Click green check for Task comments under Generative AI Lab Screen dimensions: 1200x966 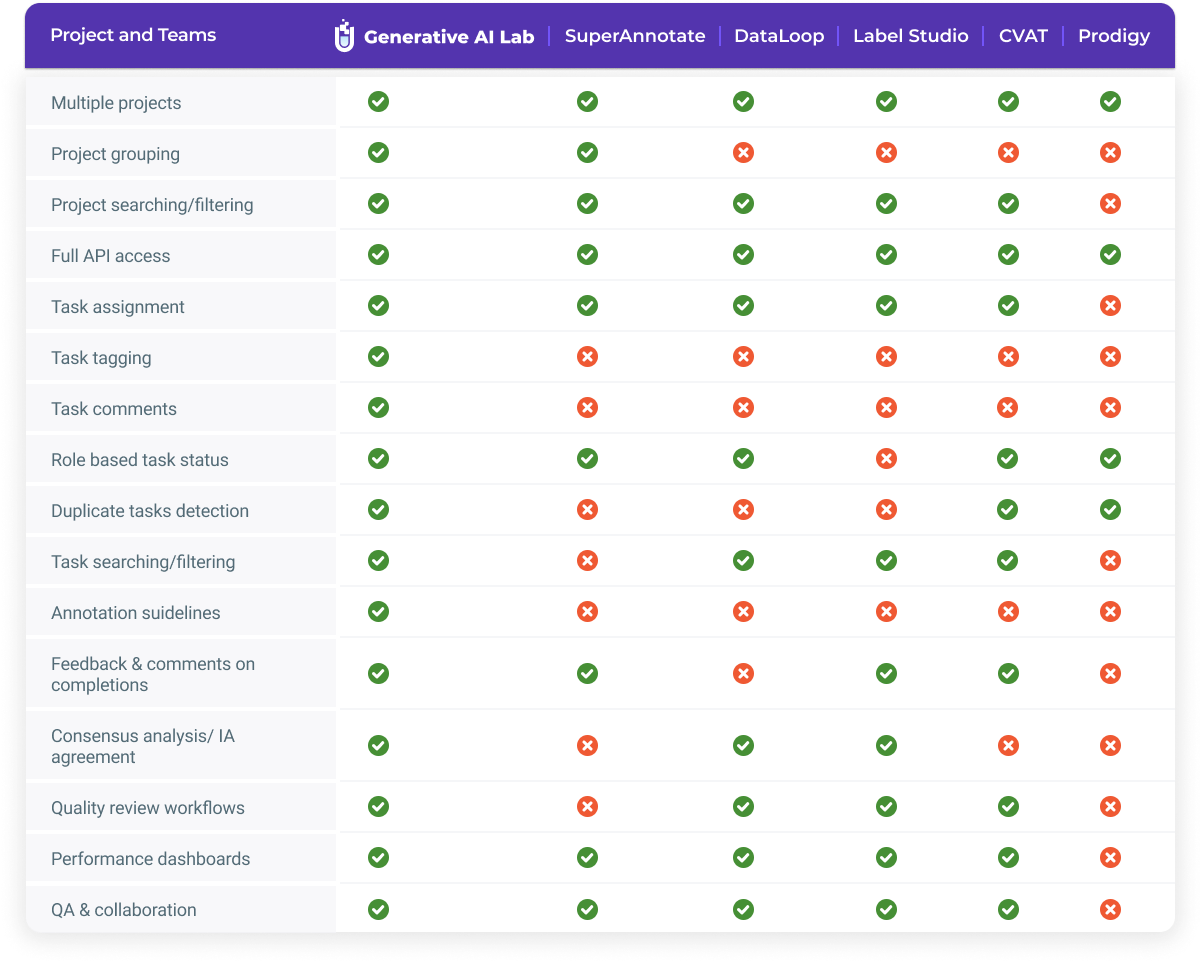(378, 408)
